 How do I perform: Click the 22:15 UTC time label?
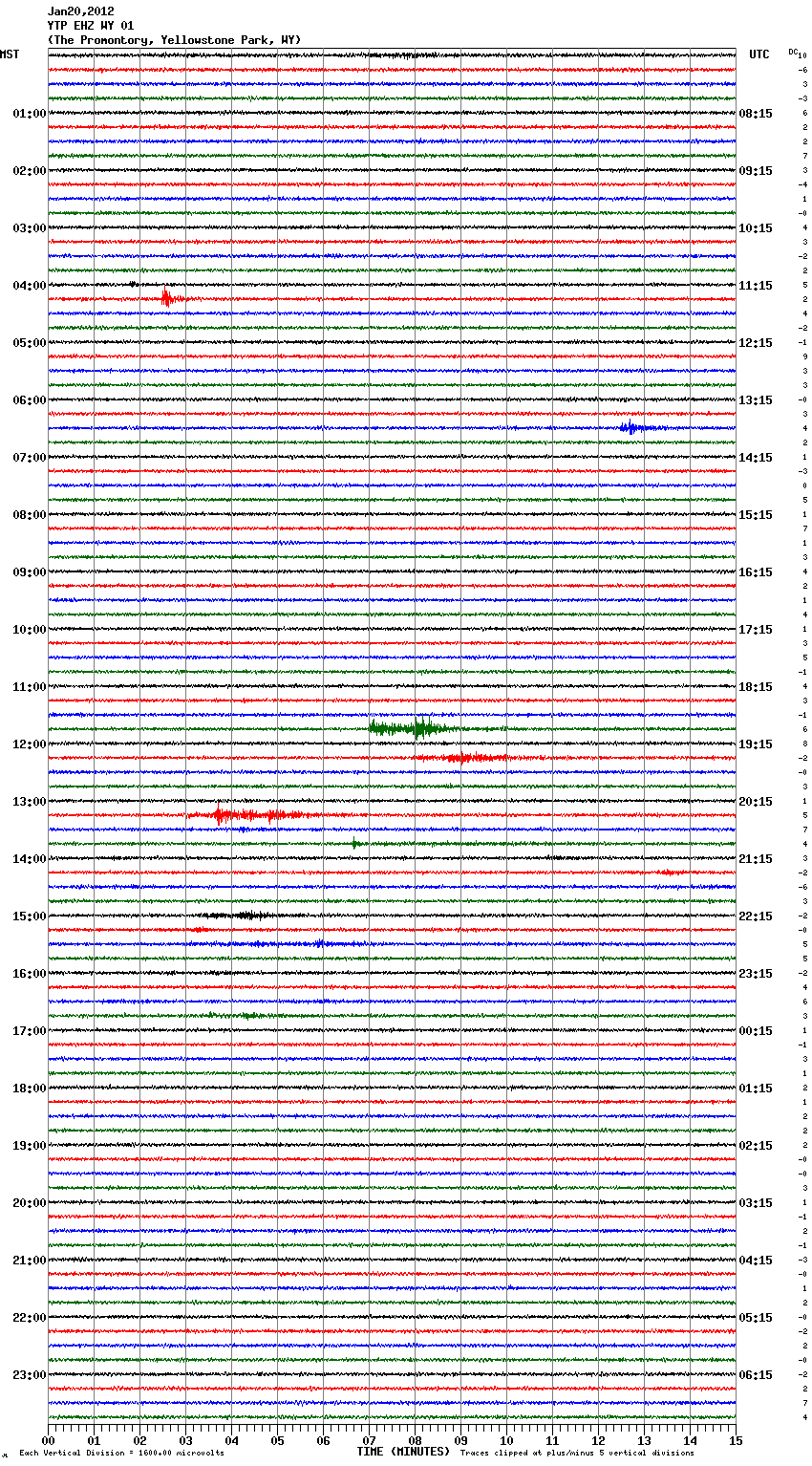point(756,916)
